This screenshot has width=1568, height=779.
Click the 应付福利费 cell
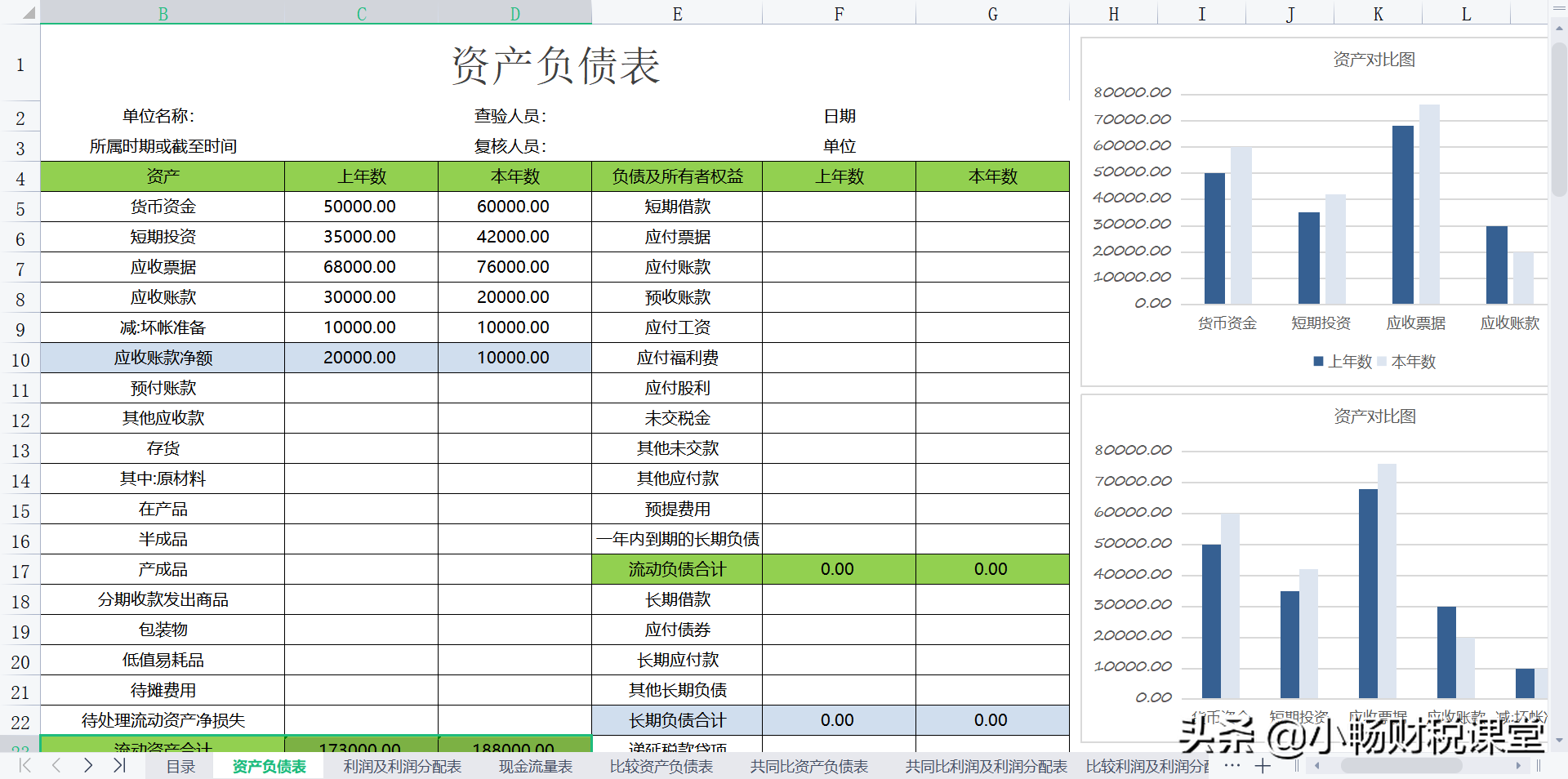(677, 358)
